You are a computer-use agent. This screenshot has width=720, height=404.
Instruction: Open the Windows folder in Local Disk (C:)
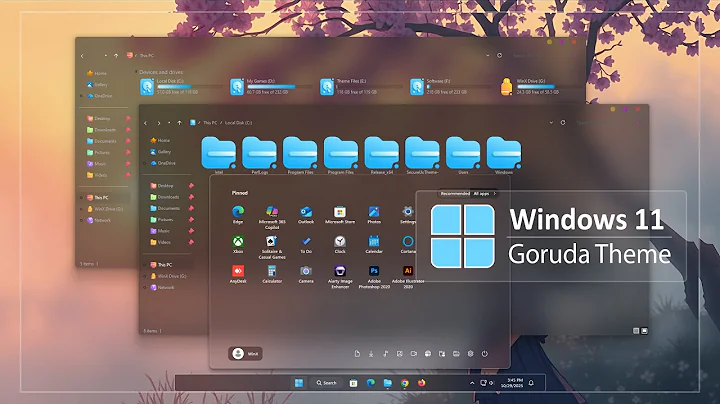[x=504, y=155]
